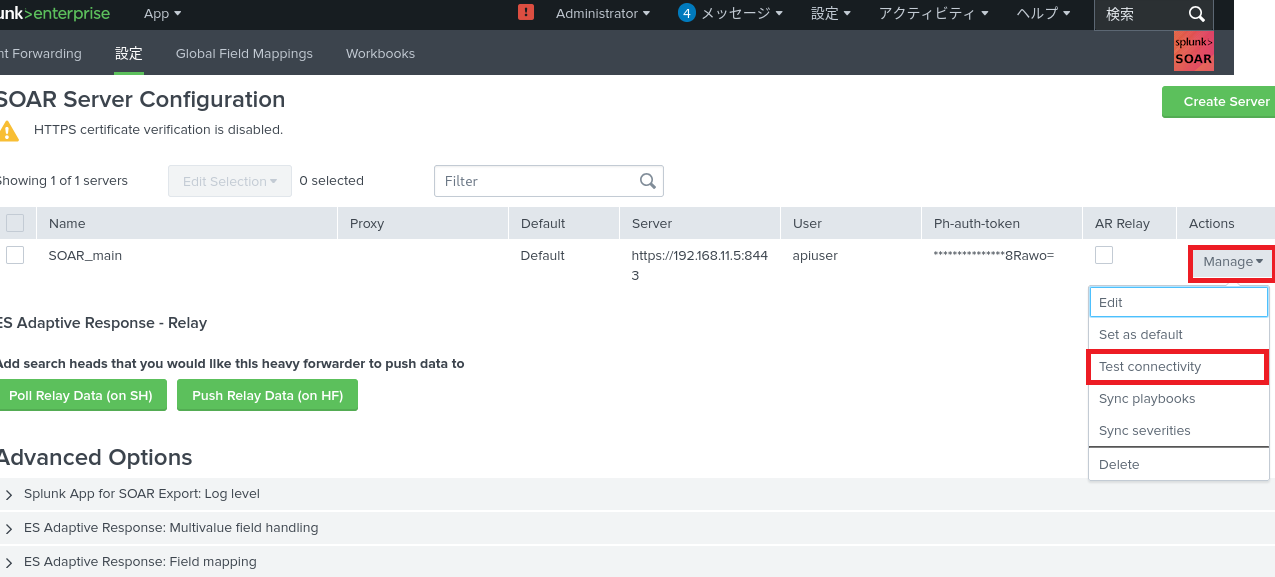Click the yellow HTTPS warning triangle icon

pos(9,130)
